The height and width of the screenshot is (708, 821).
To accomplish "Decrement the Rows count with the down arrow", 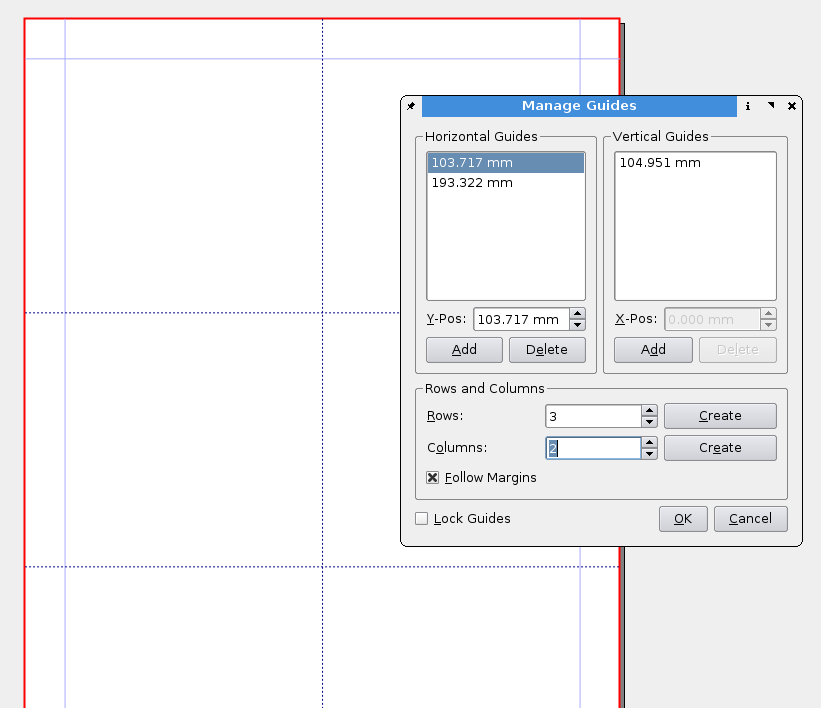I will pos(649,421).
